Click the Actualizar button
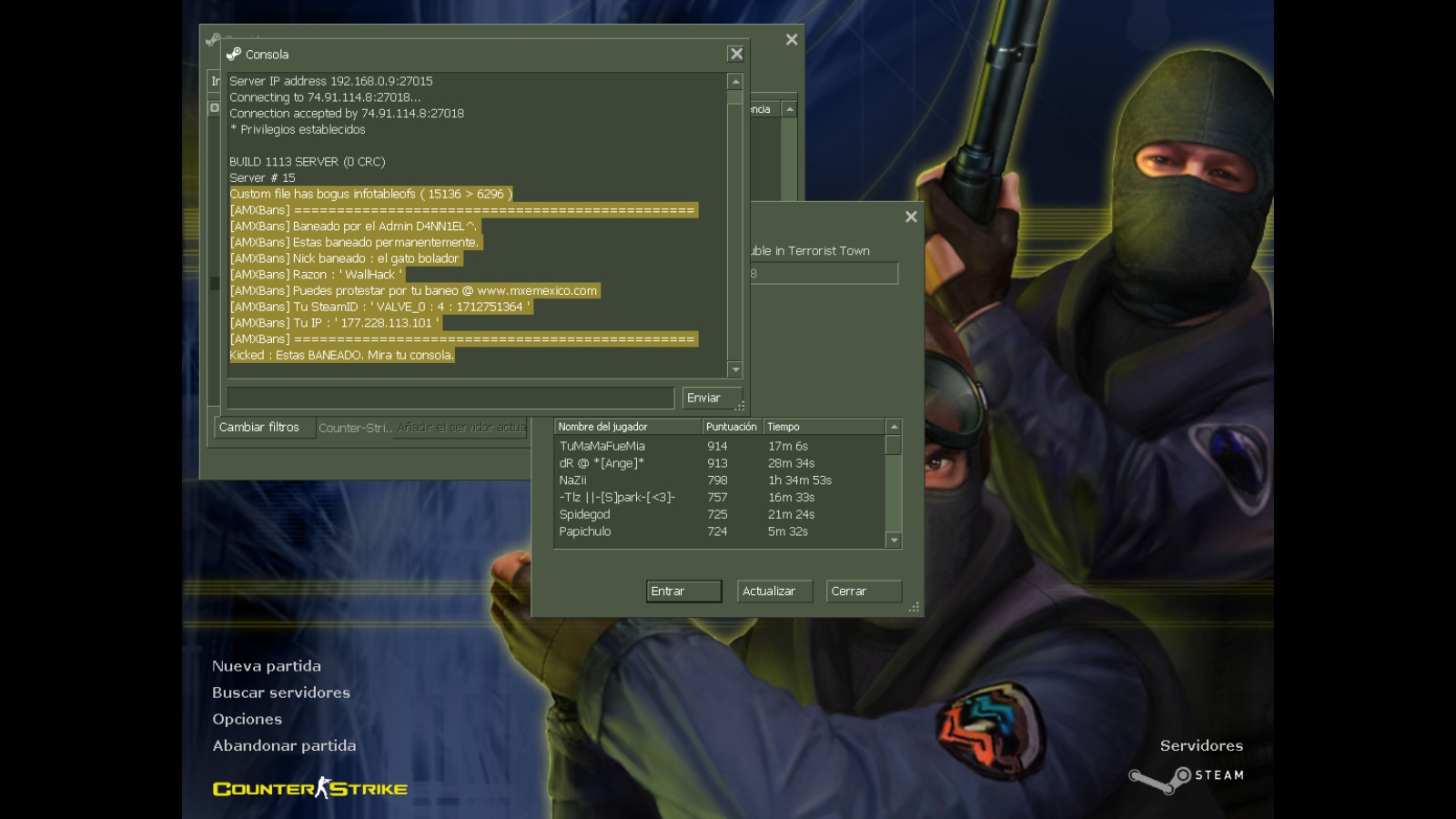The image size is (1456, 819). point(773,591)
